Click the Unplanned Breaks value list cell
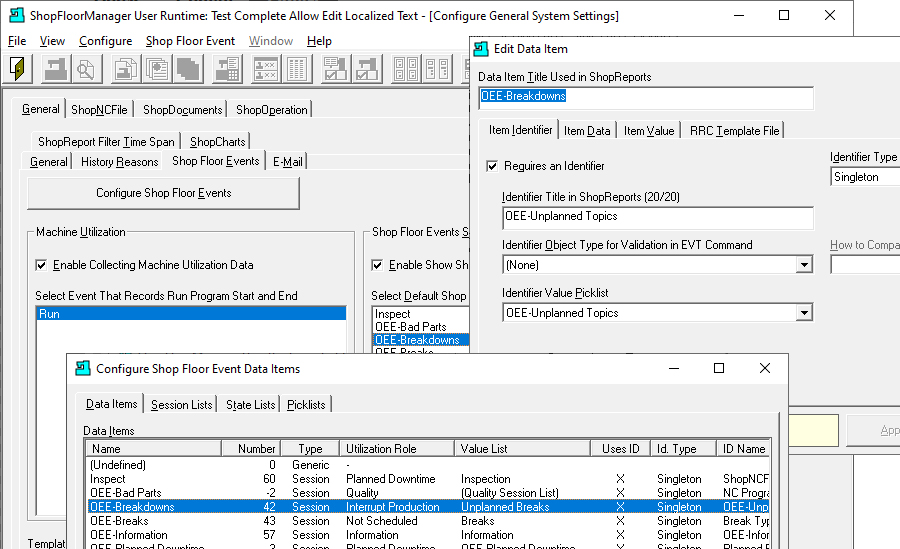This screenshot has height=549, width=900. [505, 507]
